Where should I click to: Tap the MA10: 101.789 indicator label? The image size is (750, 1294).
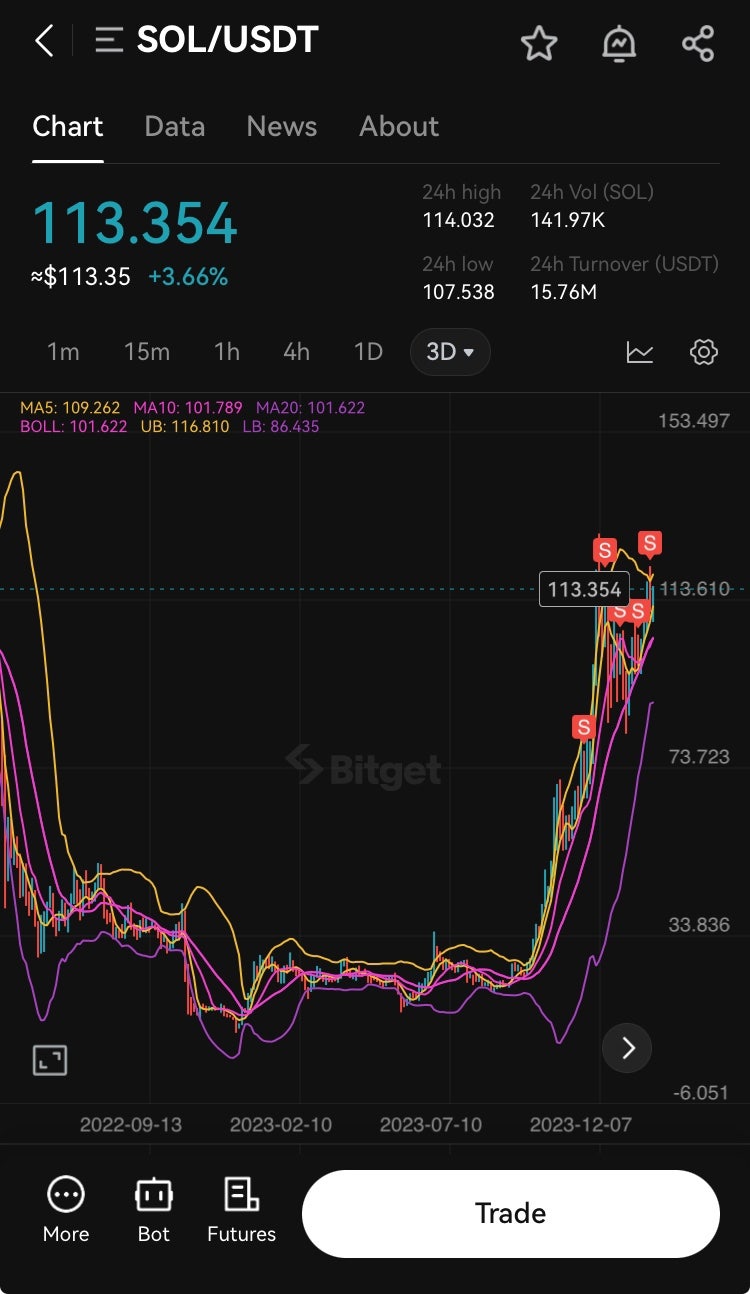pos(188,408)
